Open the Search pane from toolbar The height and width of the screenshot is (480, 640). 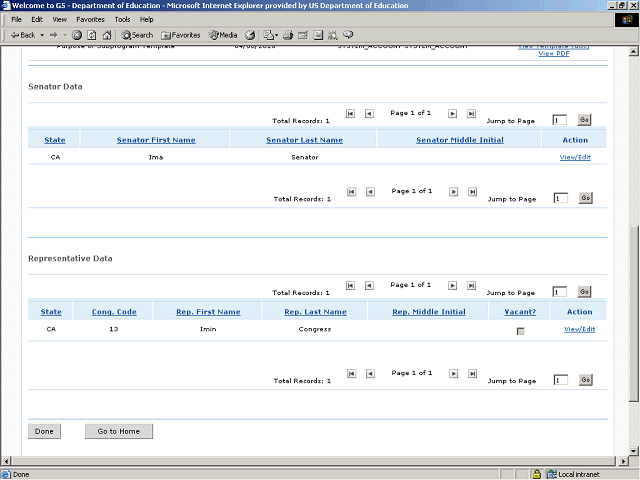pos(137,35)
